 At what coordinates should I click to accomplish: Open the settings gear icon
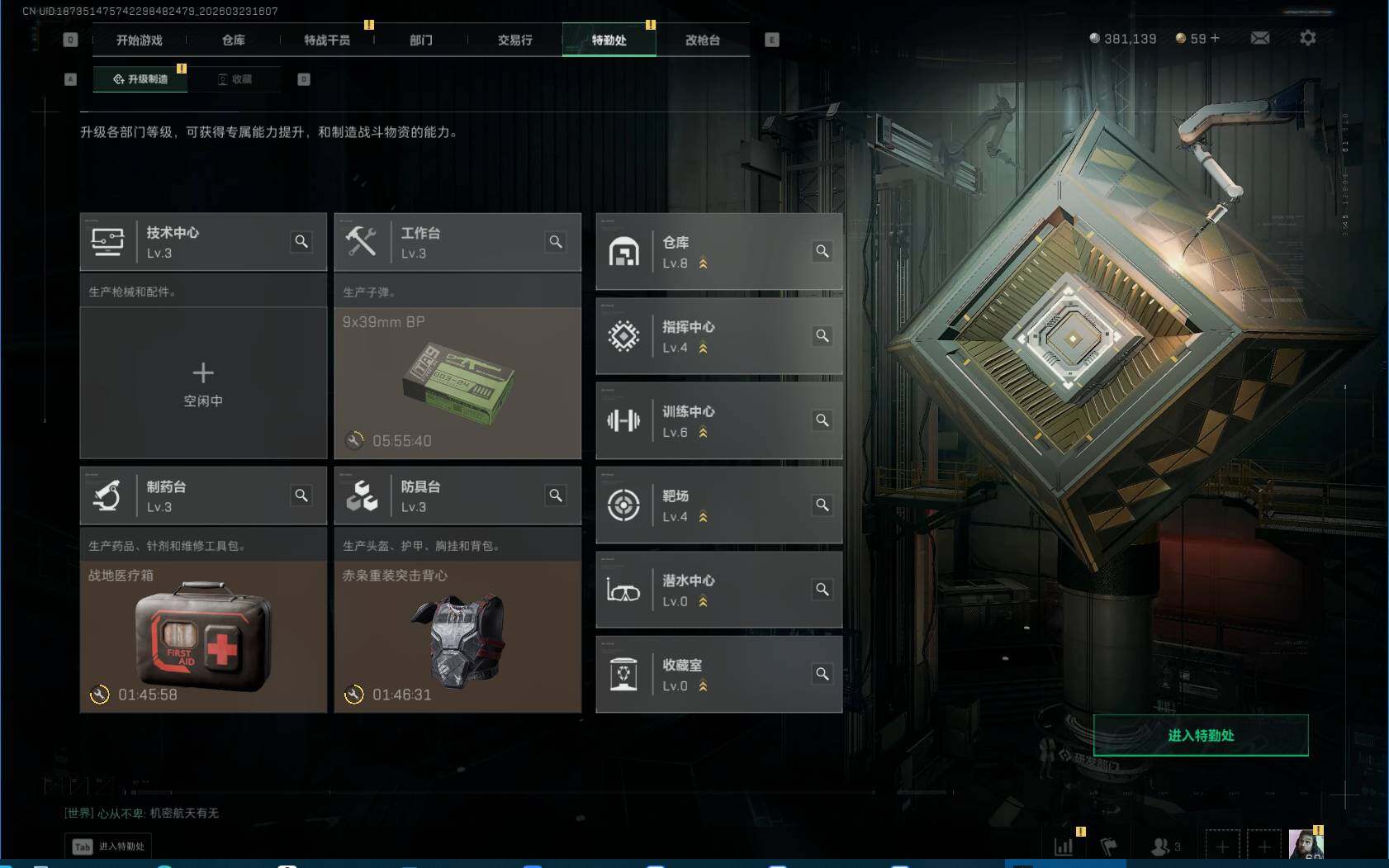(1307, 38)
